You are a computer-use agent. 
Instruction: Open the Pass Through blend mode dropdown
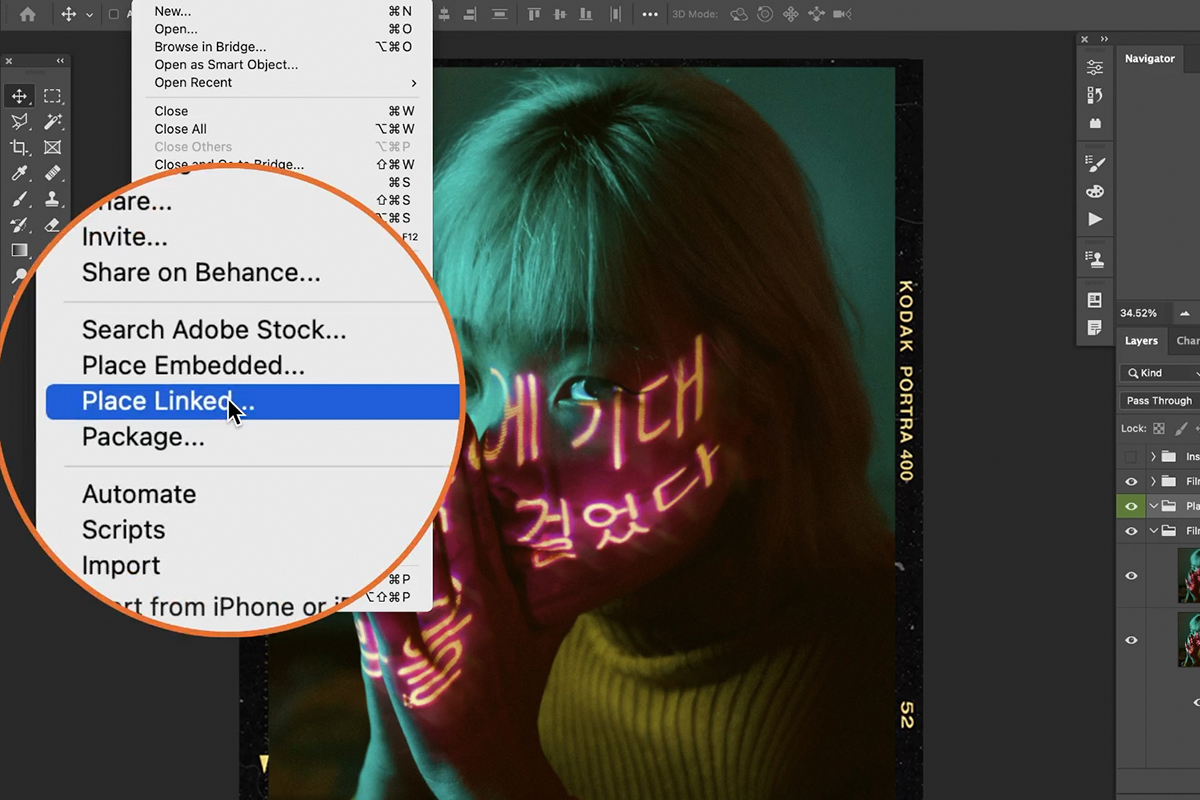click(x=1160, y=401)
